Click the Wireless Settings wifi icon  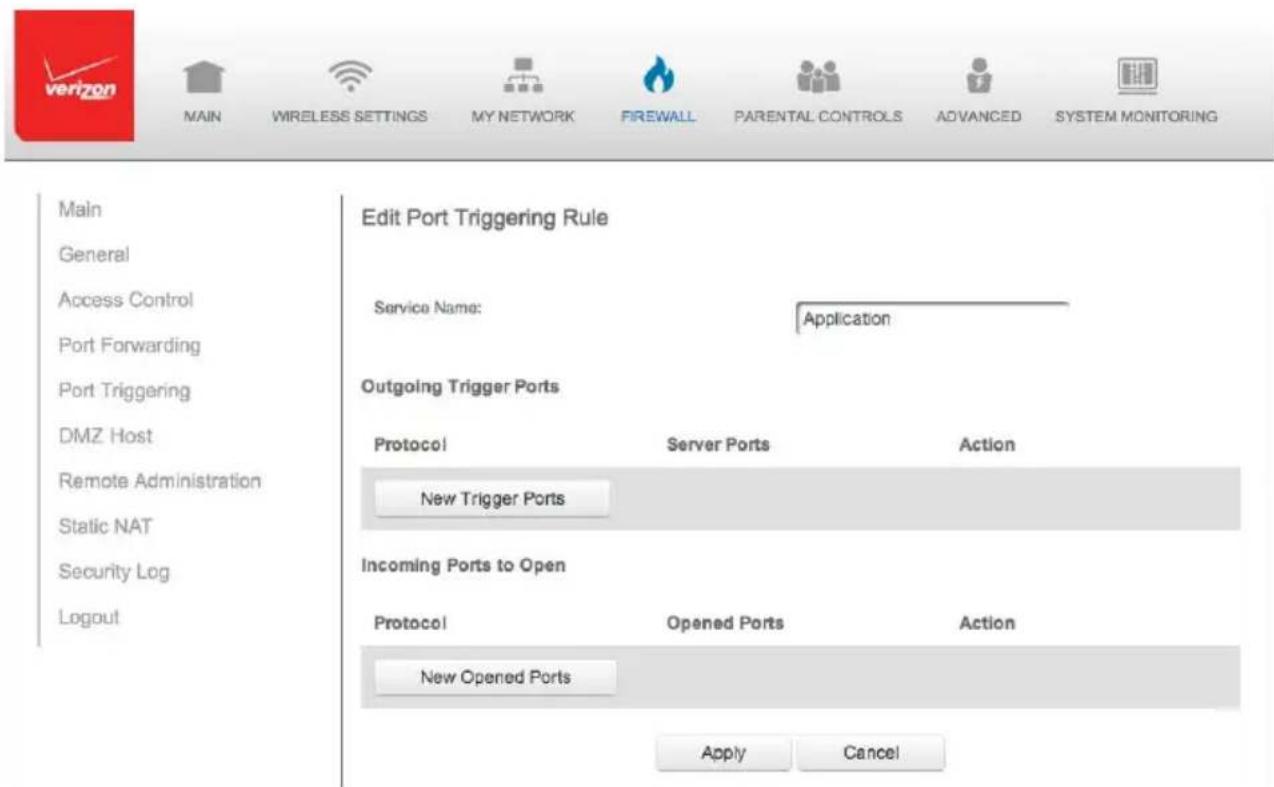pos(350,76)
